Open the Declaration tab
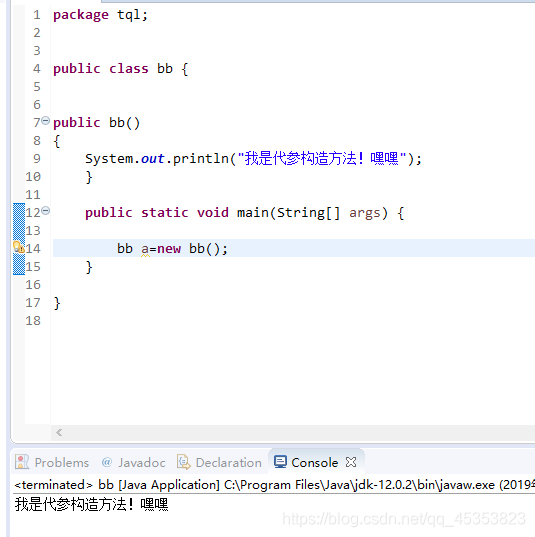Viewport: 535px width, 537px height. click(x=219, y=462)
